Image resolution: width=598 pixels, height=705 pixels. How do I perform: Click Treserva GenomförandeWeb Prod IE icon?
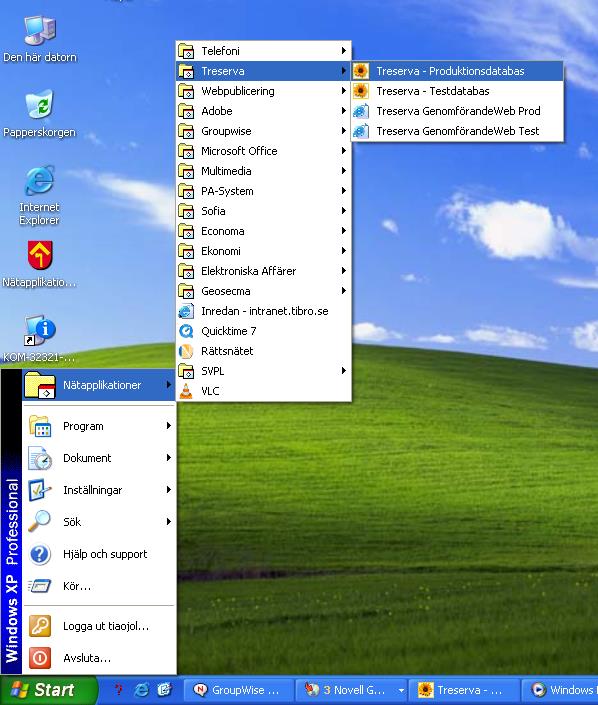click(x=361, y=111)
